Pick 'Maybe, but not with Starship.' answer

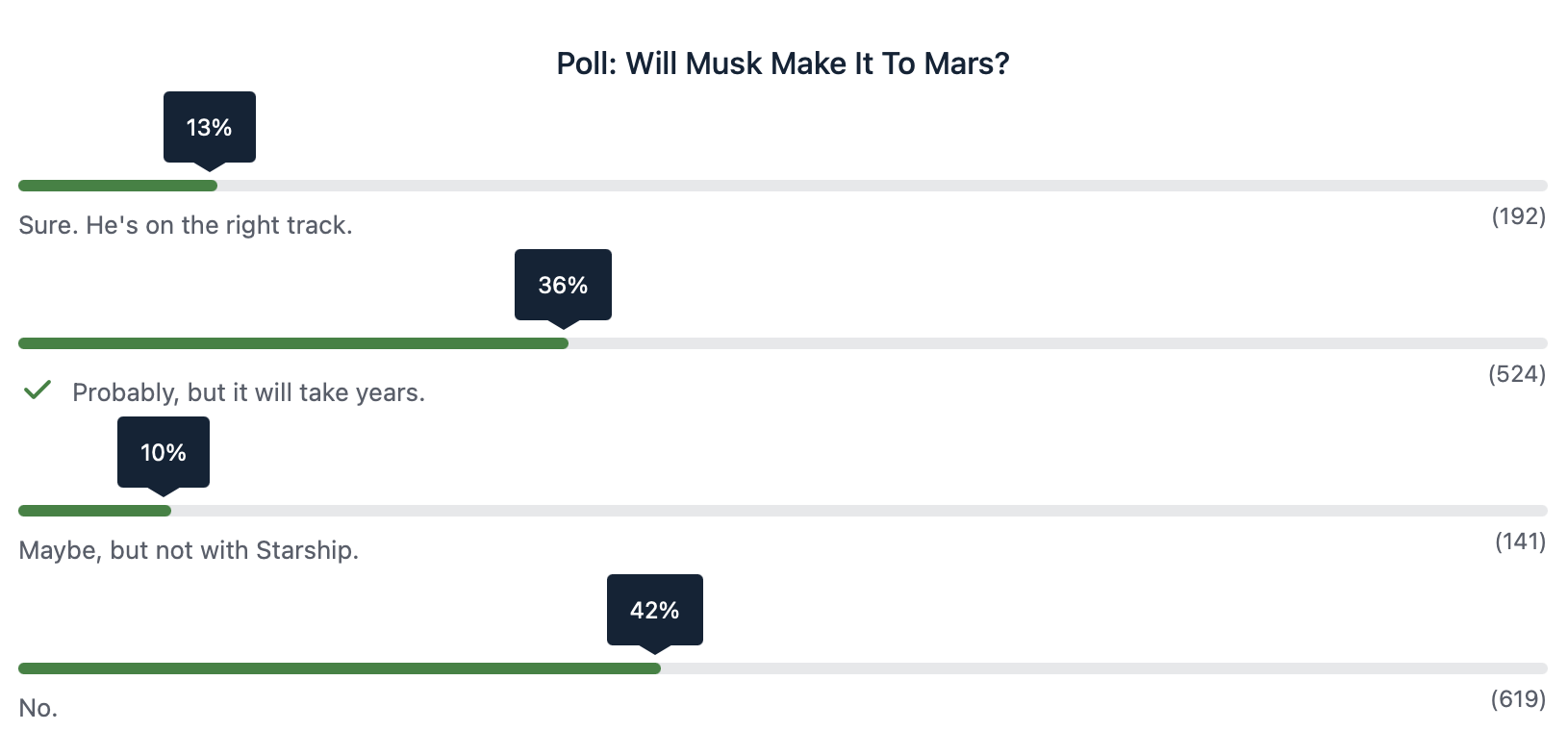pos(189,550)
